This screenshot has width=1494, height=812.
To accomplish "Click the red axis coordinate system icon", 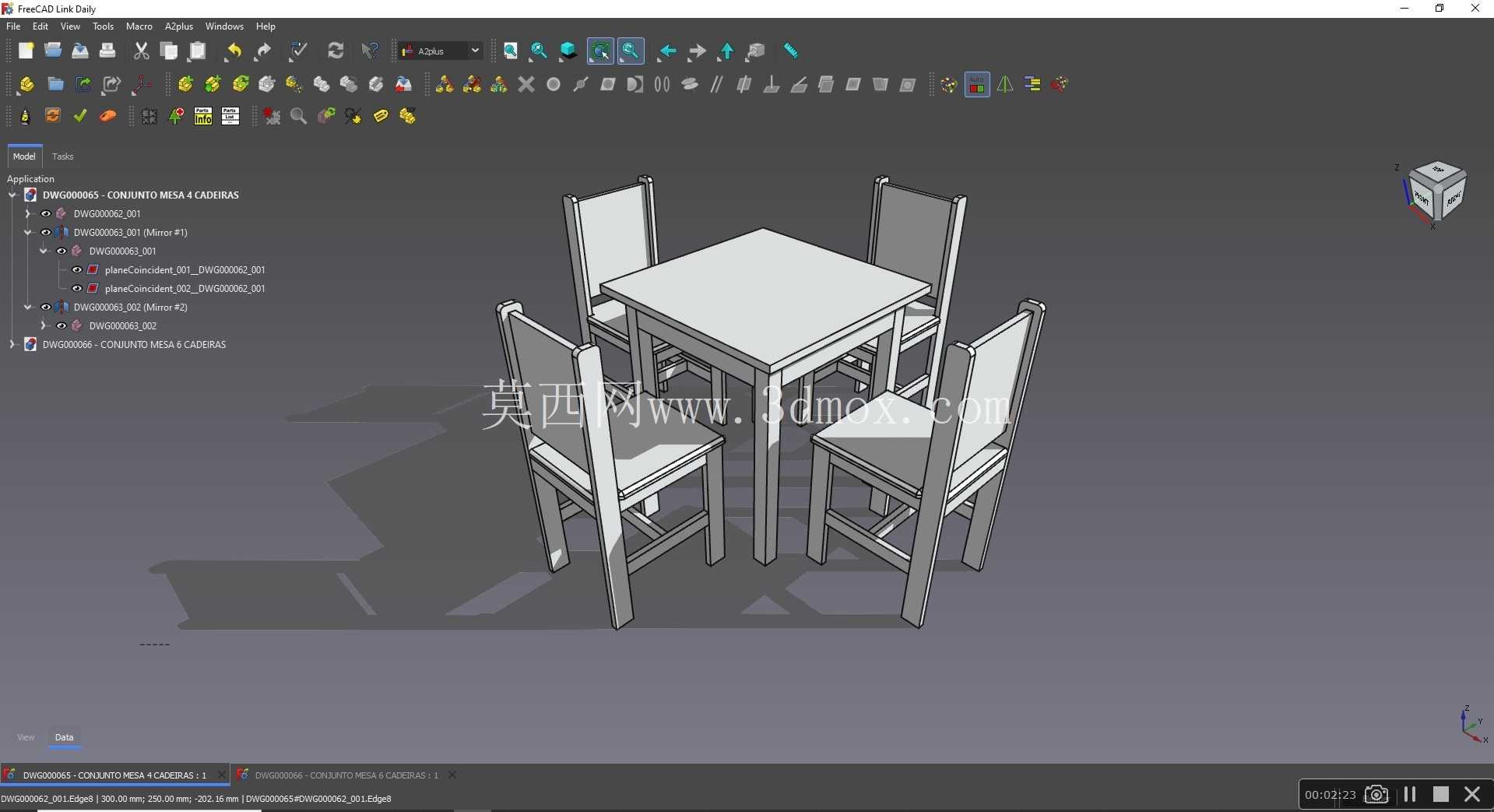I will 141,84.
